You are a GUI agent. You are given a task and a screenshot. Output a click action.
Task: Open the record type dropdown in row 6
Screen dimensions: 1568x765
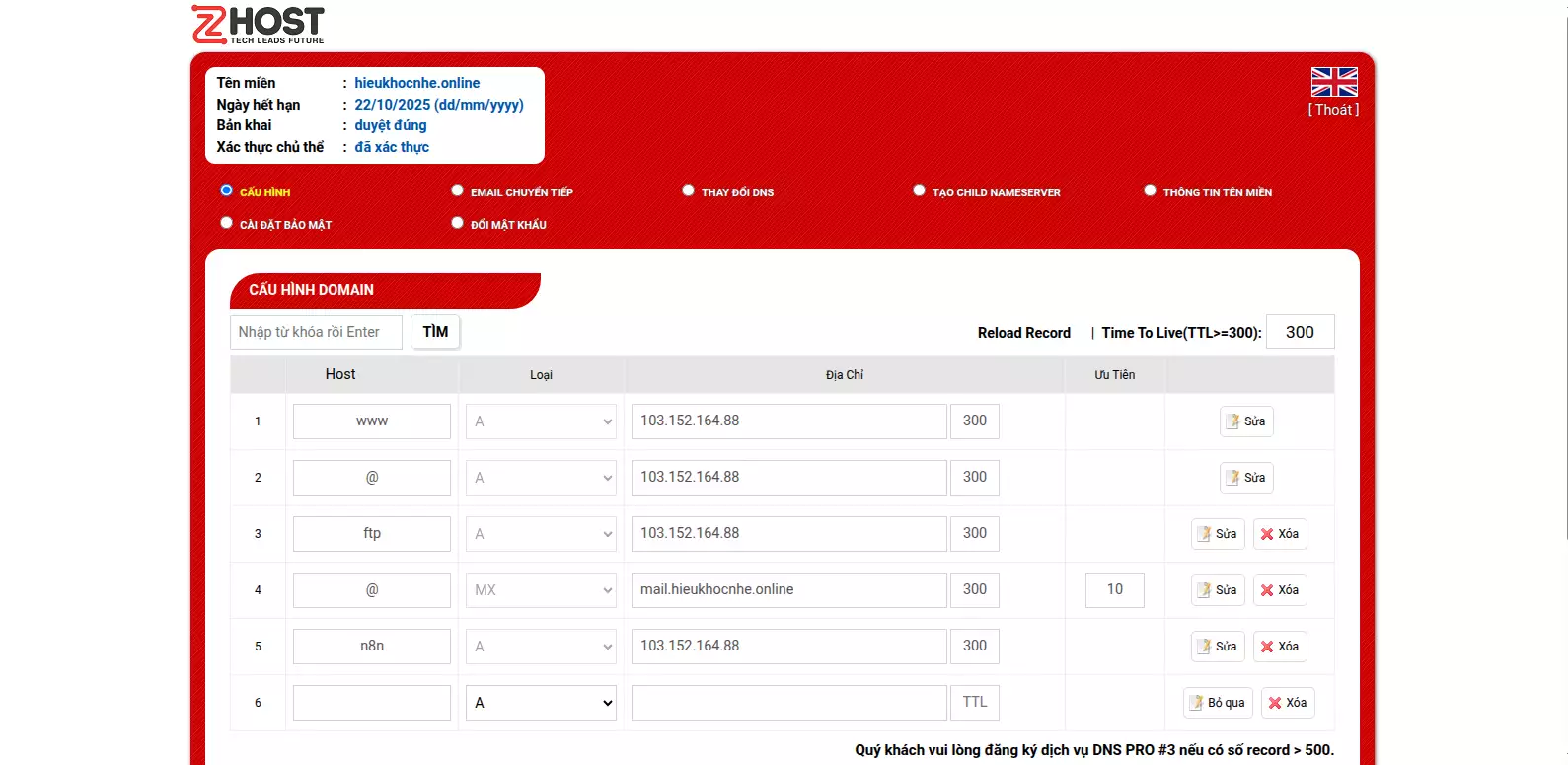point(541,703)
